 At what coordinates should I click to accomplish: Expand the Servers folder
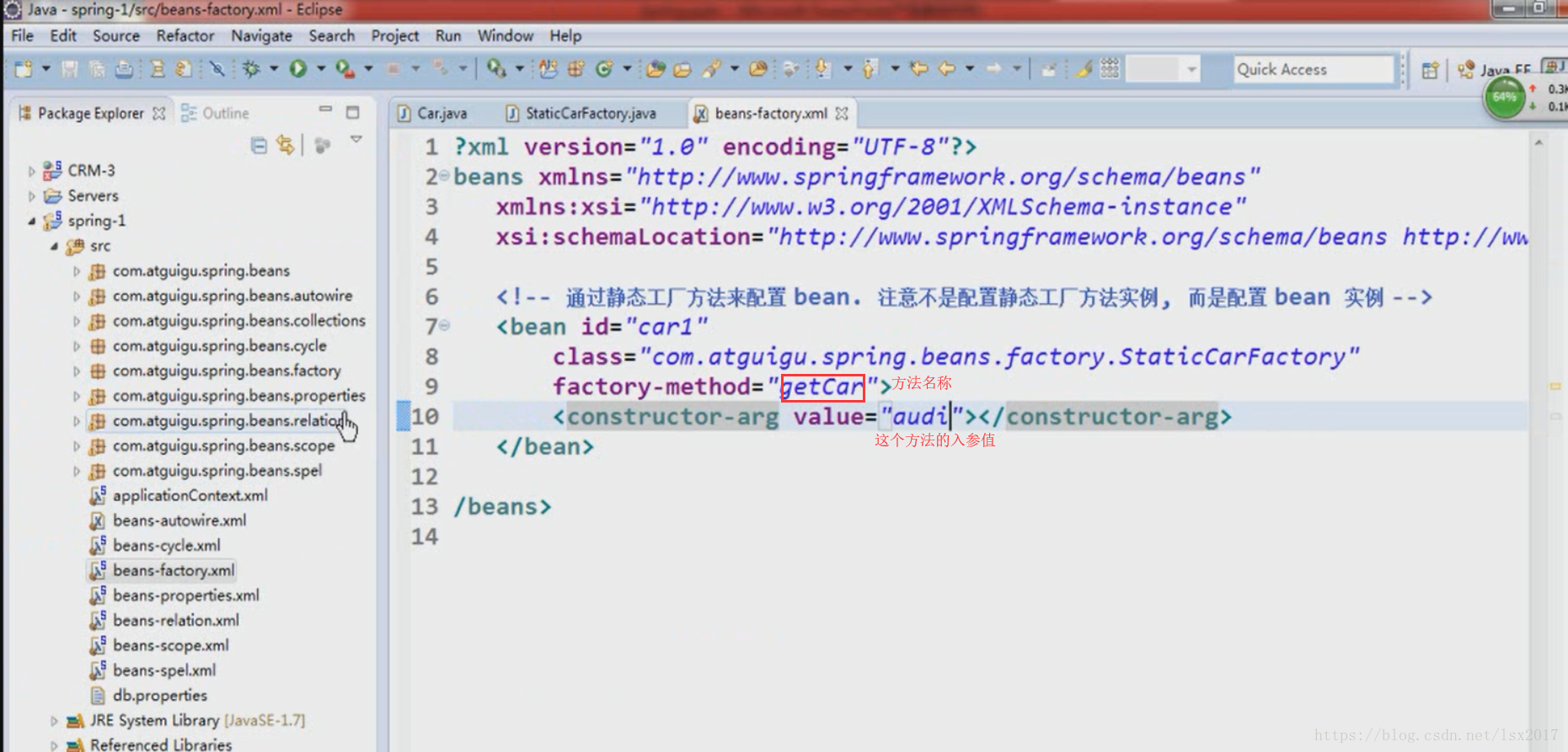click(32, 196)
